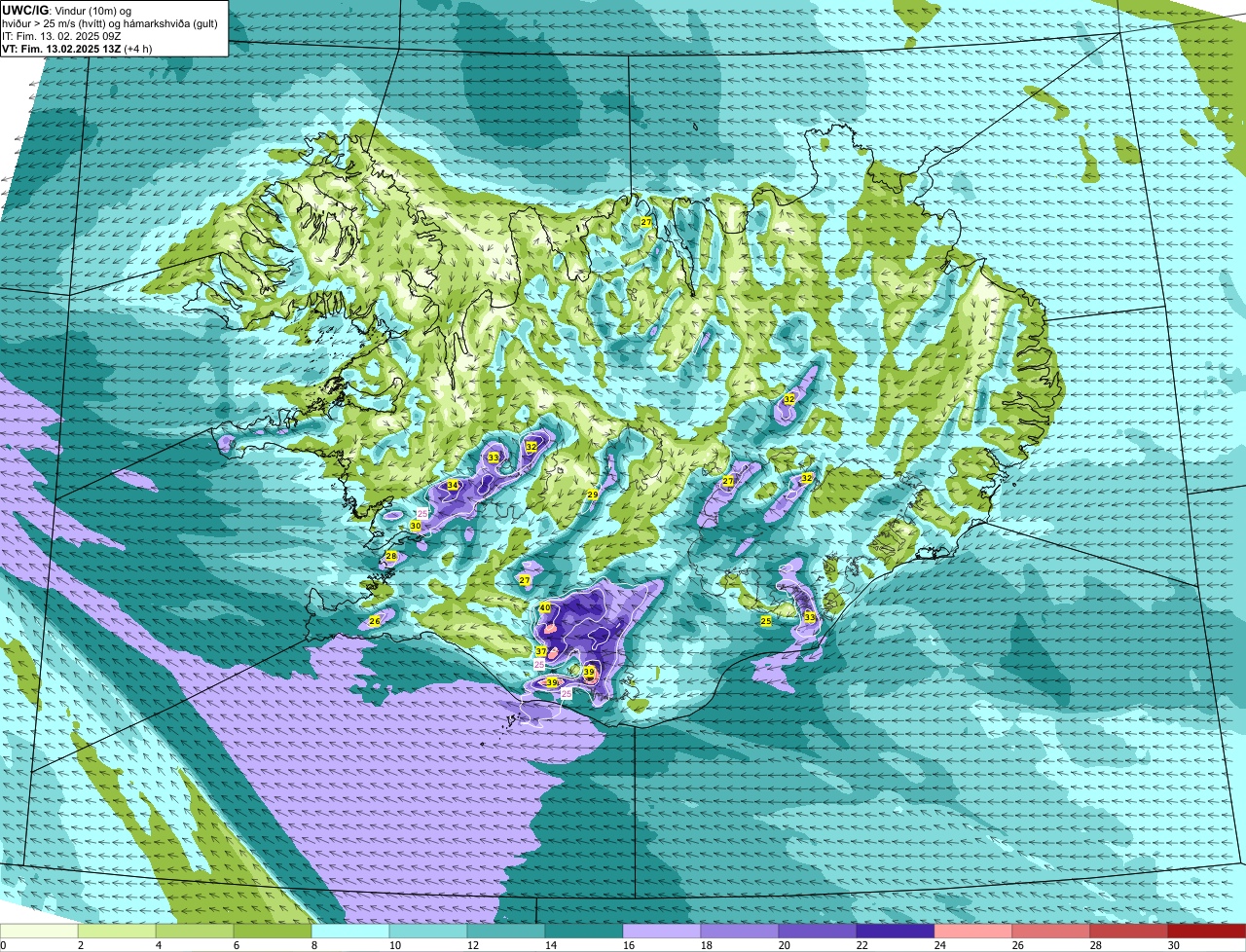The image size is (1246, 952).
Task: Pick the 4–6 m/s green legend swatch
Action: [195, 931]
